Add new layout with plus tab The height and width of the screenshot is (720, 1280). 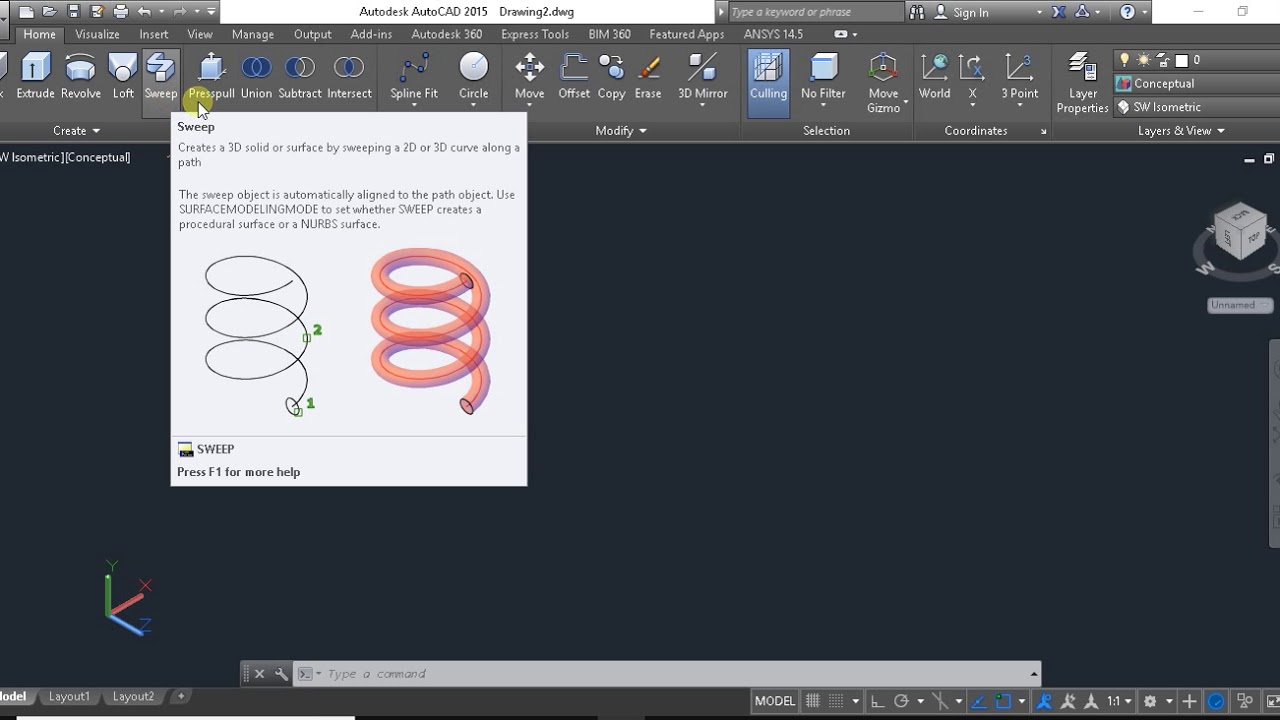(x=181, y=696)
